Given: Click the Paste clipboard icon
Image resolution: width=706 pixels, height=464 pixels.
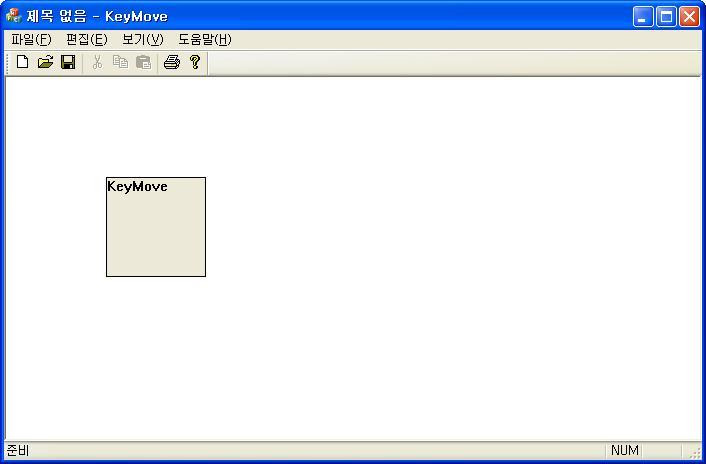Looking at the screenshot, I should click(x=144, y=62).
